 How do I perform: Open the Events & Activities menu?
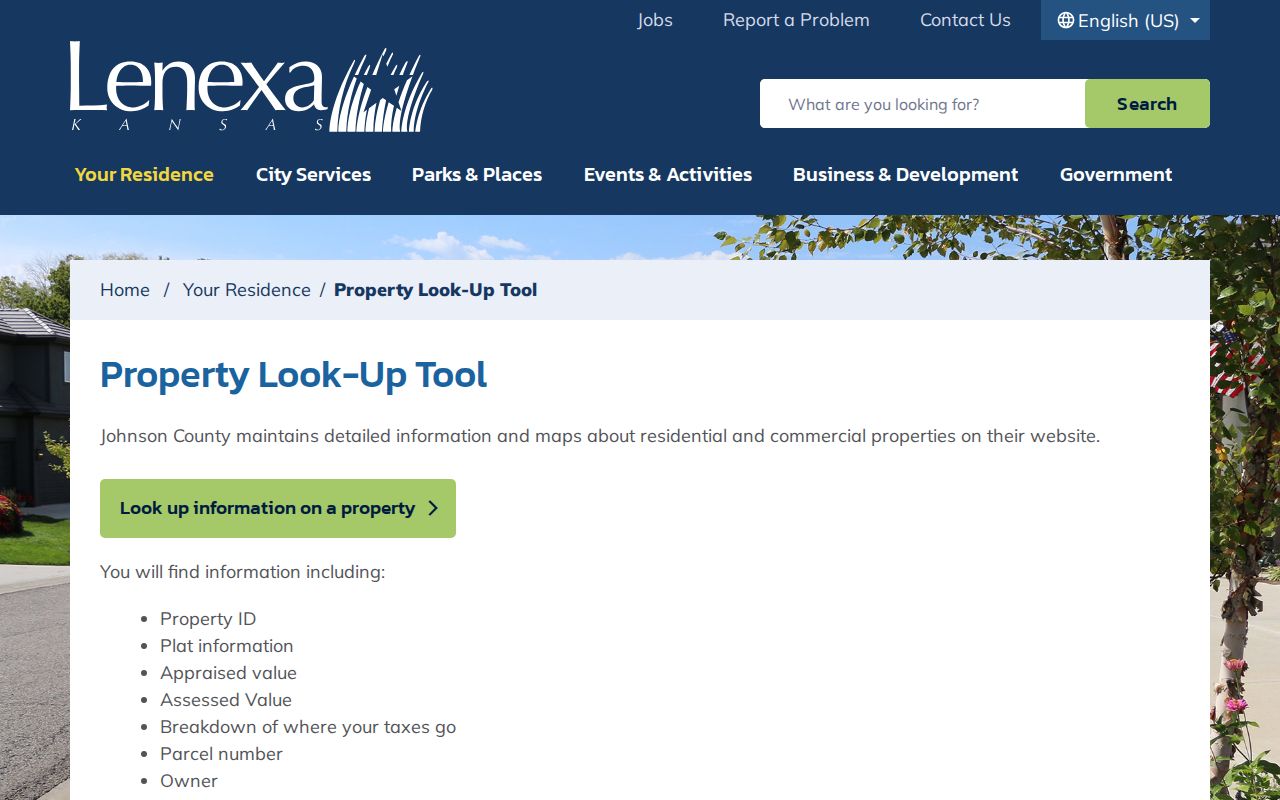(668, 174)
